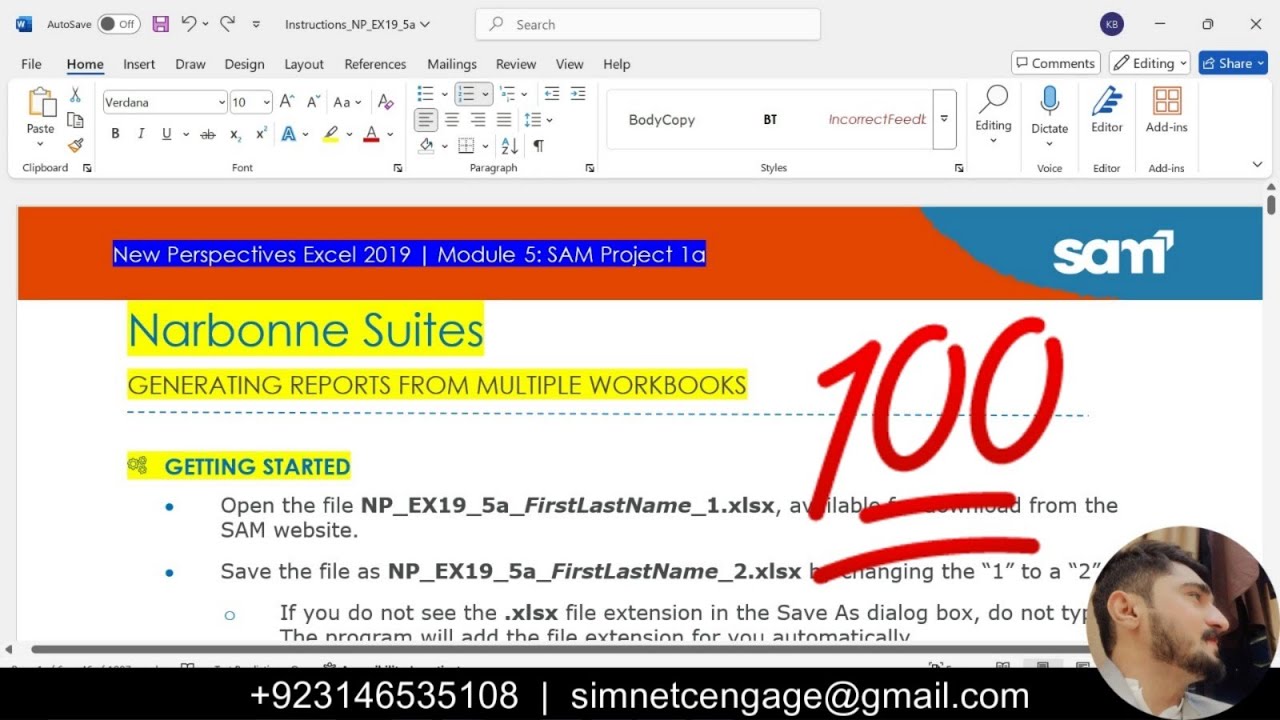1280x720 pixels.
Task: Apply yellow text highlight color
Action: pos(330,134)
